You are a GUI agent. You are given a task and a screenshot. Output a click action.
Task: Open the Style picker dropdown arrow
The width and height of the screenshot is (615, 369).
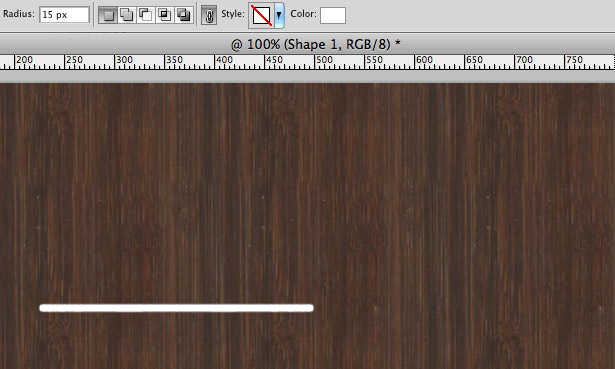tap(279, 15)
